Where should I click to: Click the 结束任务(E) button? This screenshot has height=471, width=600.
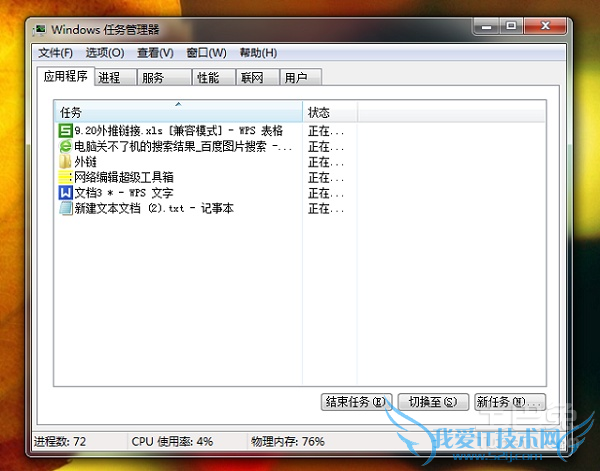tap(356, 402)
